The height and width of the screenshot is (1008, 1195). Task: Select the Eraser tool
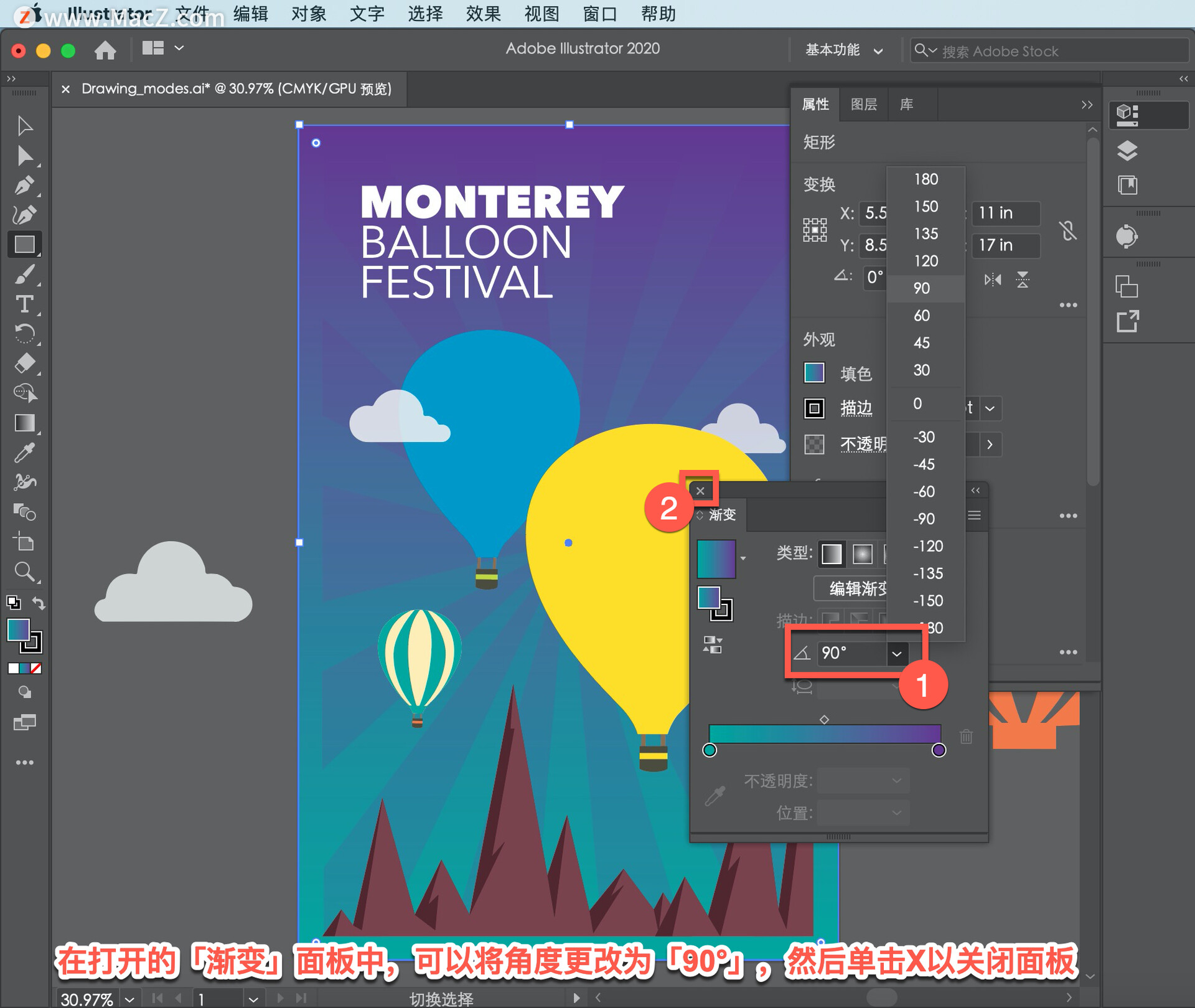coord(24,364)
